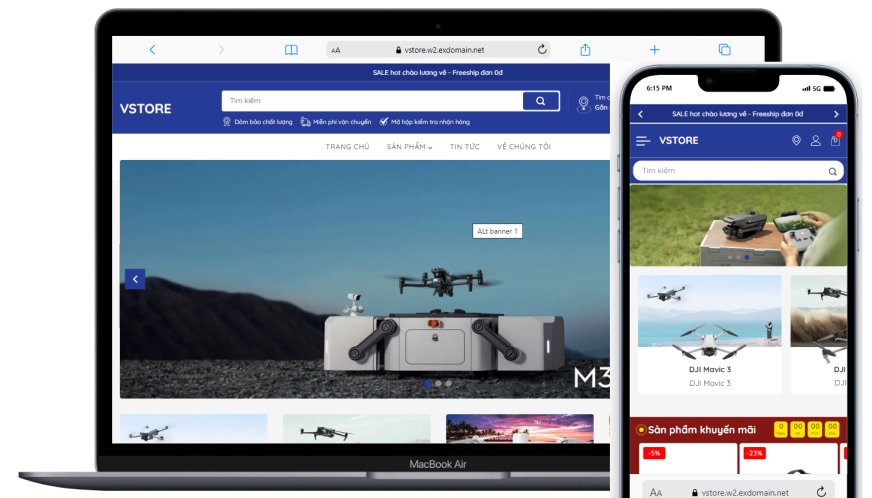Click the forward arrow in MacBook Safari
The width and height of the screenshot is (872, 498).
(221, 50)
